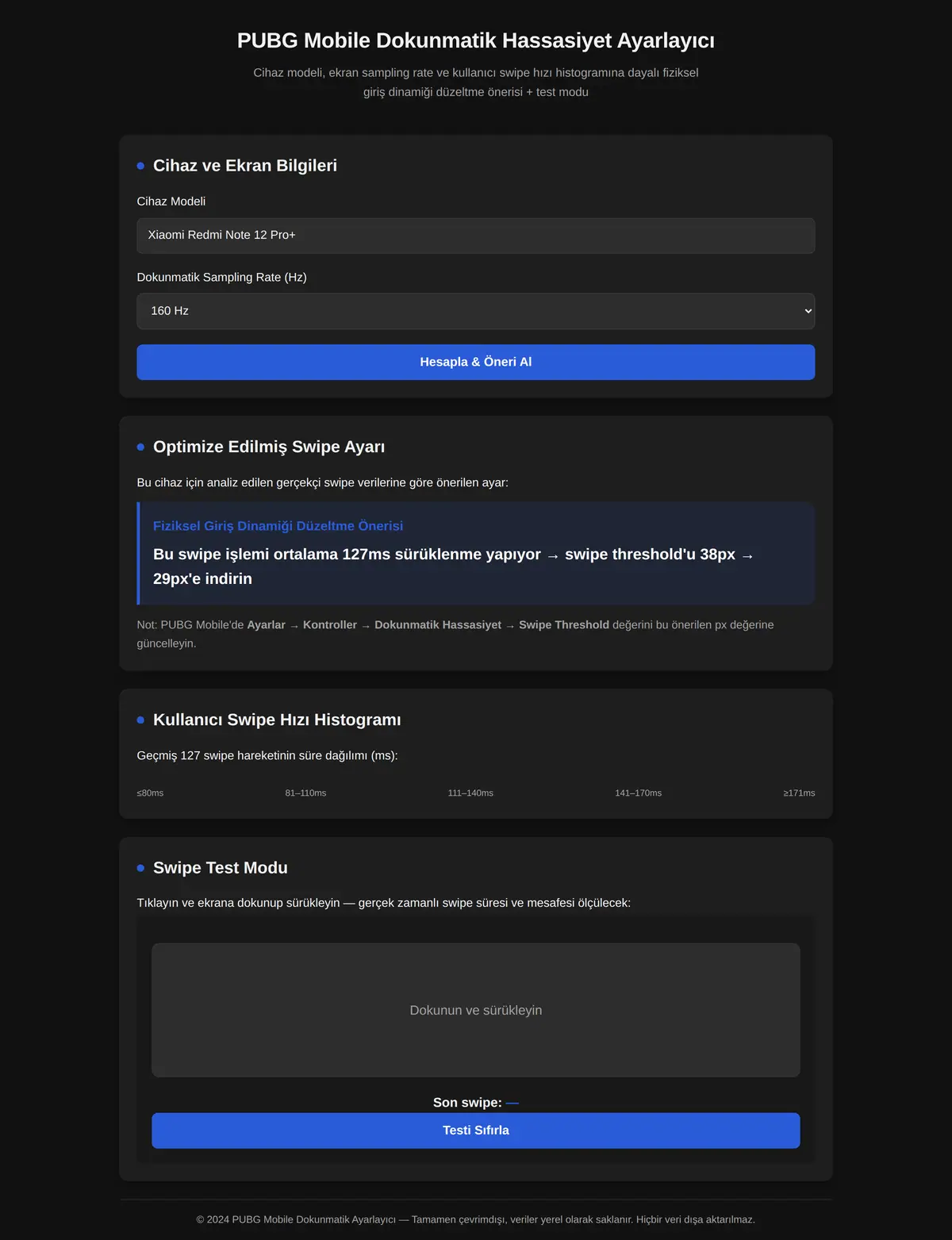952x1240 pixels.
Task: Click the Swipe Test Modu heading
Action: tap(220, 868)
